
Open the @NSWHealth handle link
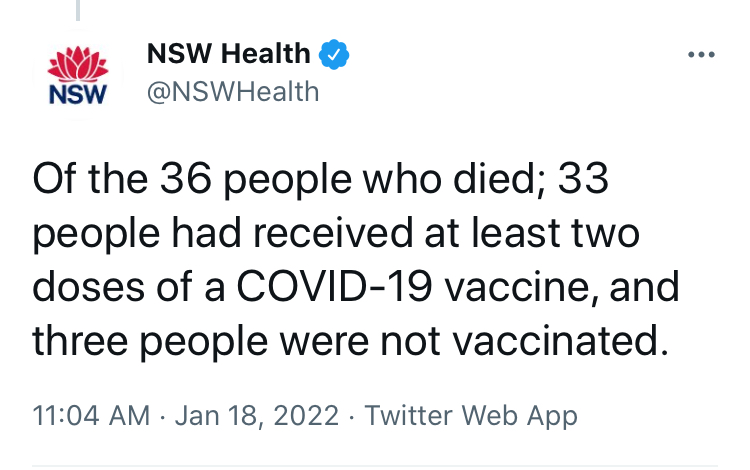coord(233,92)
